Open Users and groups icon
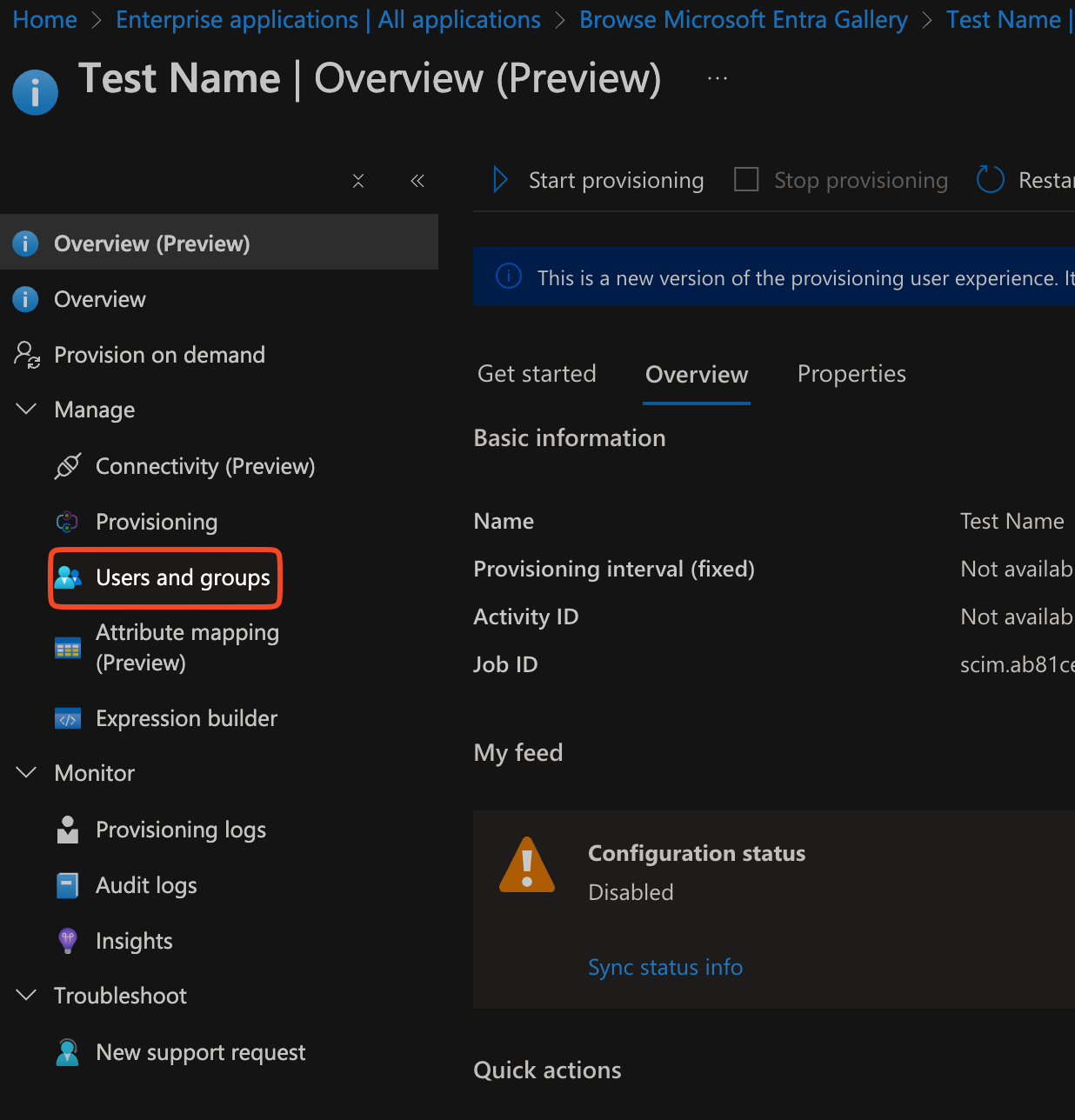 click(x=68, y=577)
